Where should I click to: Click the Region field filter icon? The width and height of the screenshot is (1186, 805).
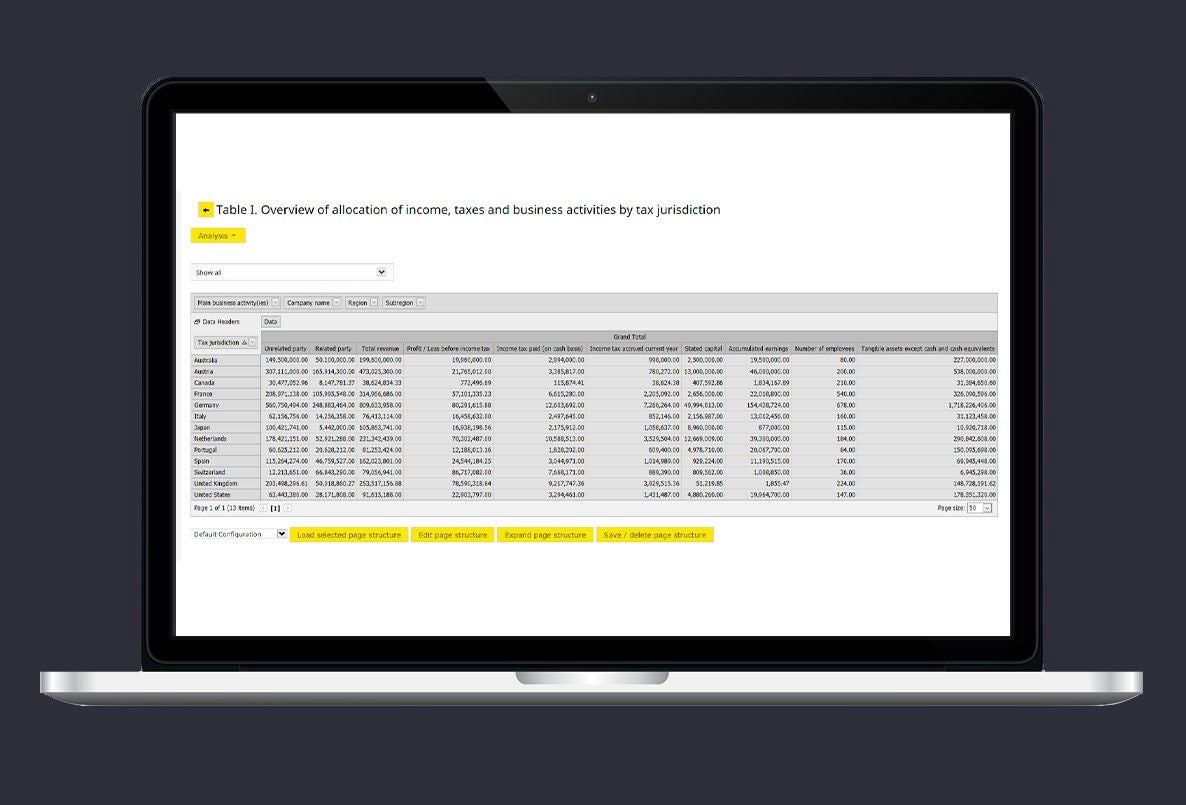coord(374,303)
